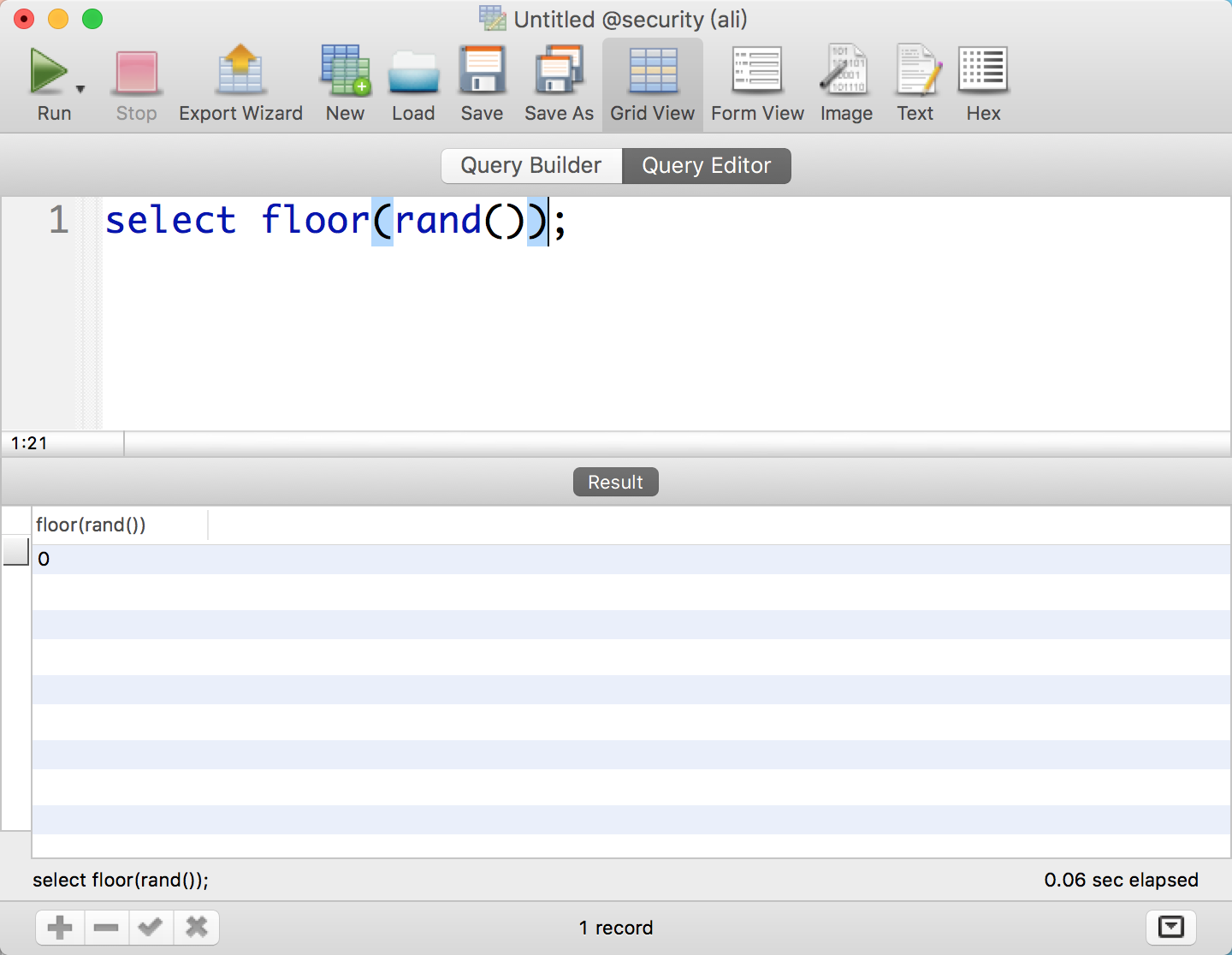Image resolution: width=1232 pixels, height=955 pixels.
Task: Click the row selector for the first record
Action: coord(16,552)
